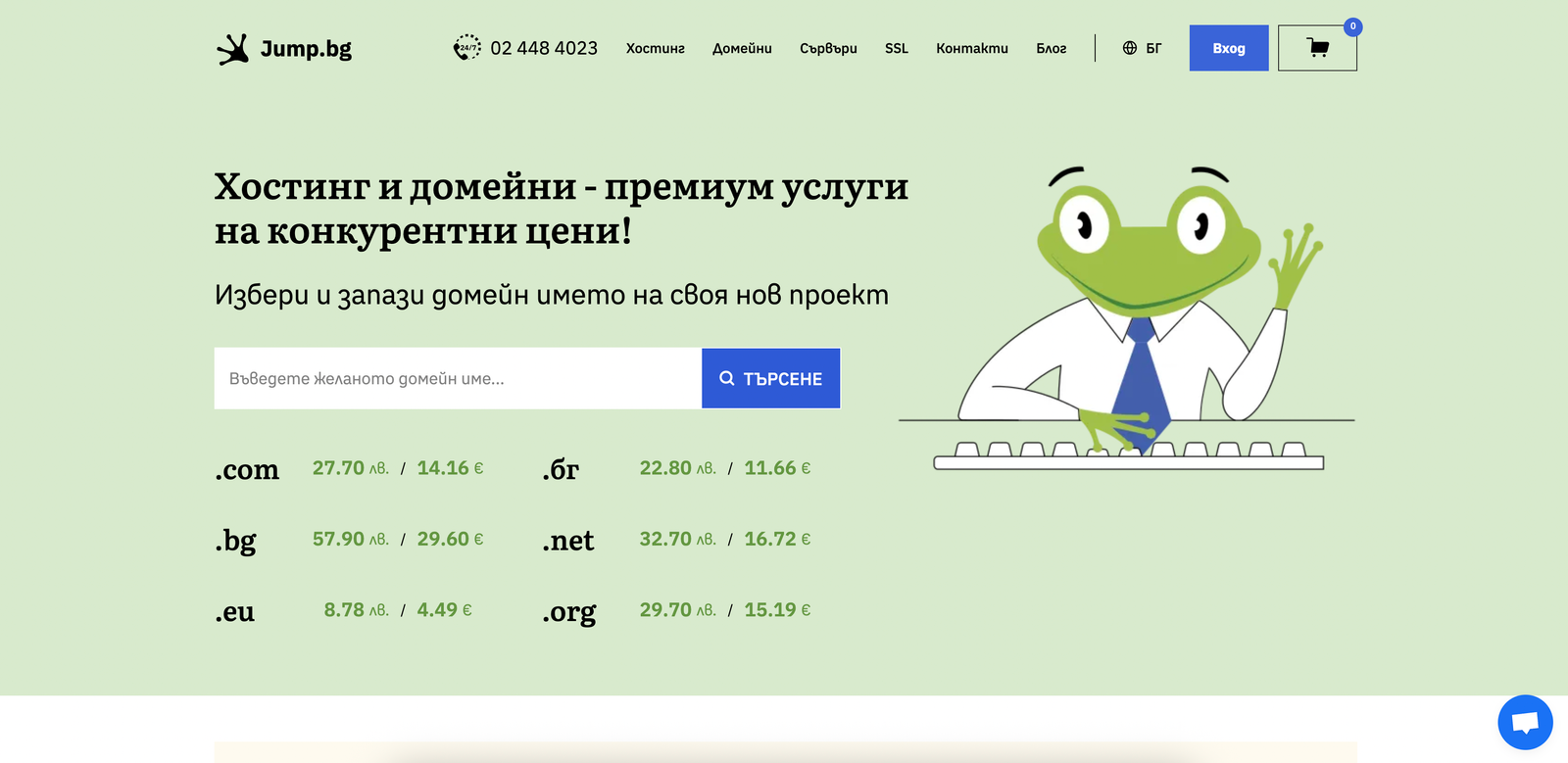Open the Хостинг menu
This screenshot has height=763, width=1568.
pos(655,48)
